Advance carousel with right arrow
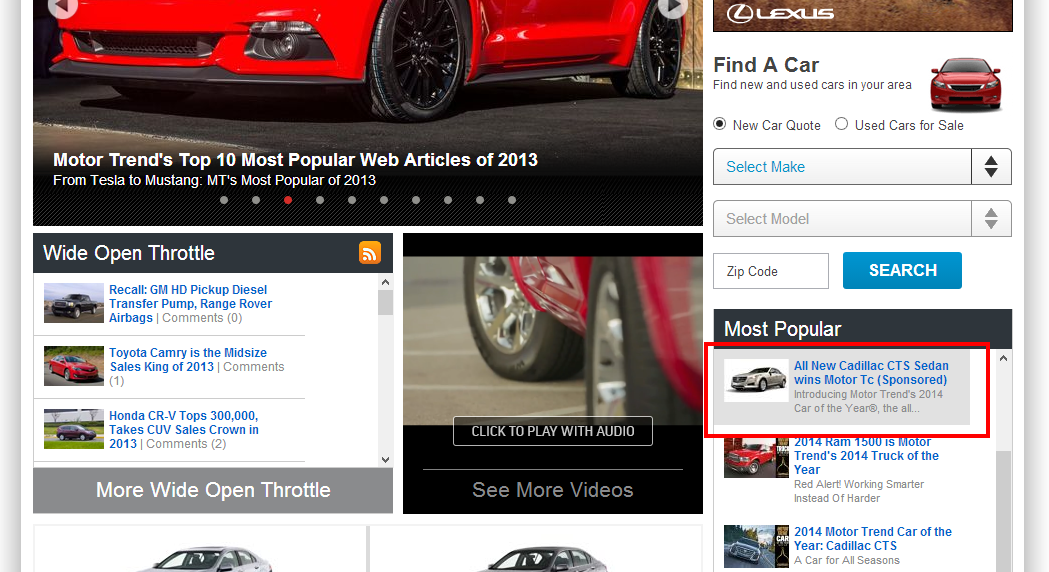Screen dimensions: 1049x572 672,7
